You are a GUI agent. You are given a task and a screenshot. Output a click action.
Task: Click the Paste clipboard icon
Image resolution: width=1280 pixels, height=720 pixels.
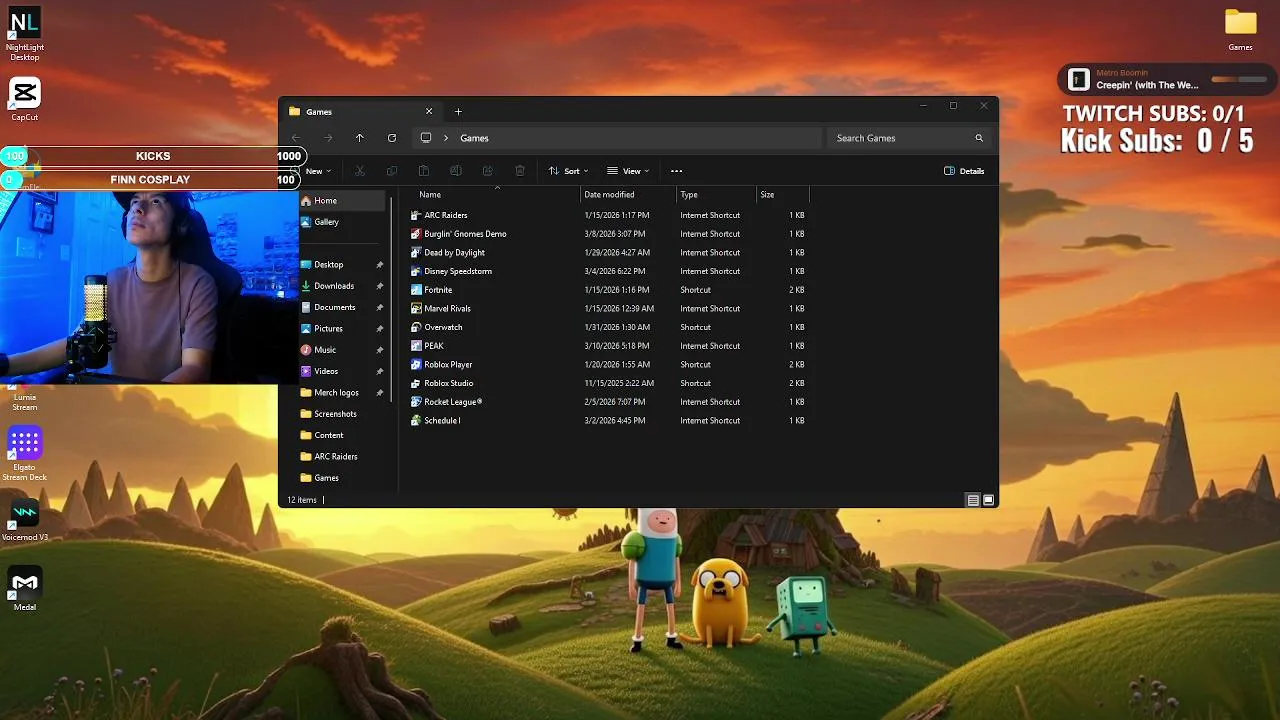coord(424,171)
